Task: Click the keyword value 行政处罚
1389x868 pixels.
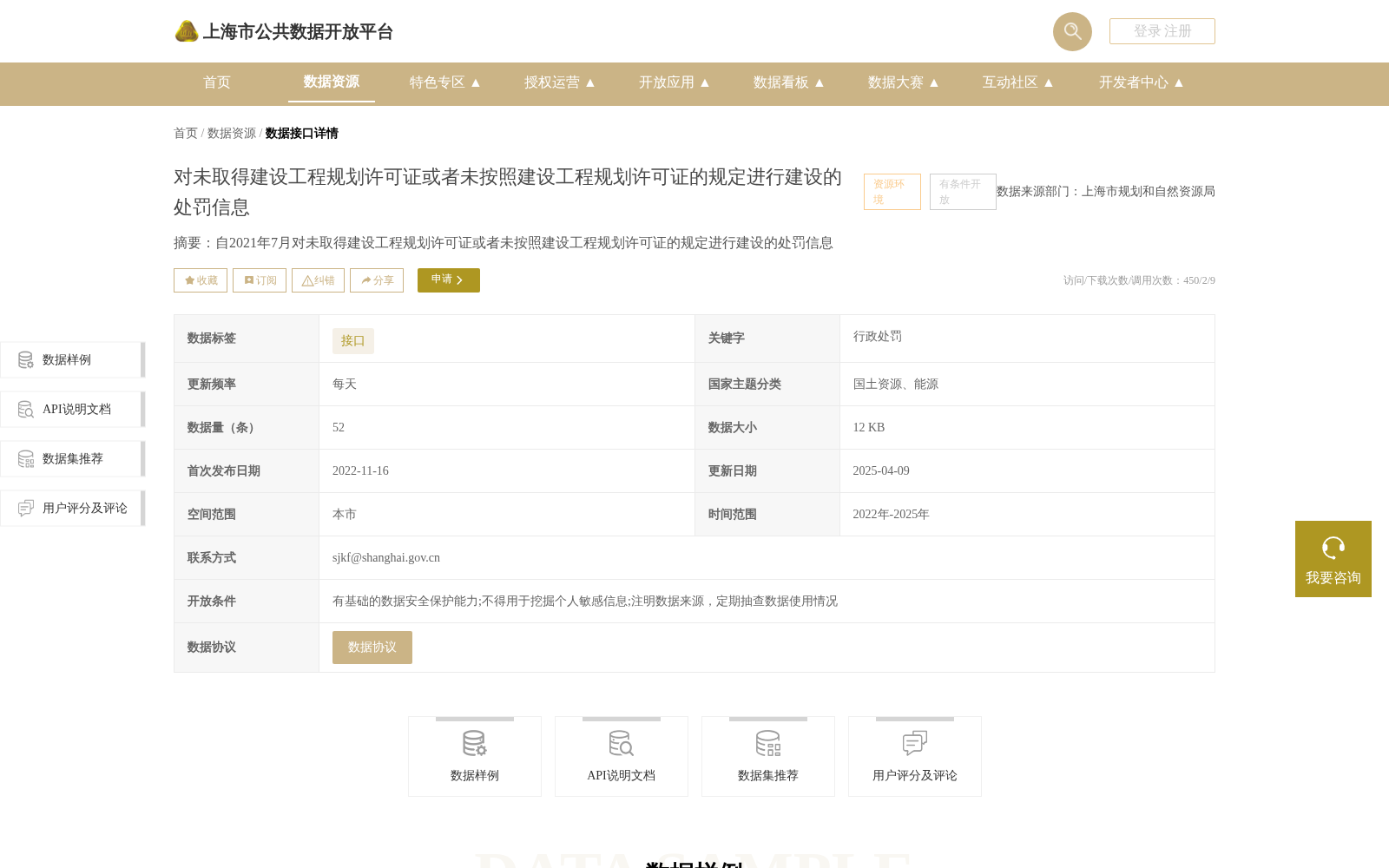Action: click(x=878, y=337)
